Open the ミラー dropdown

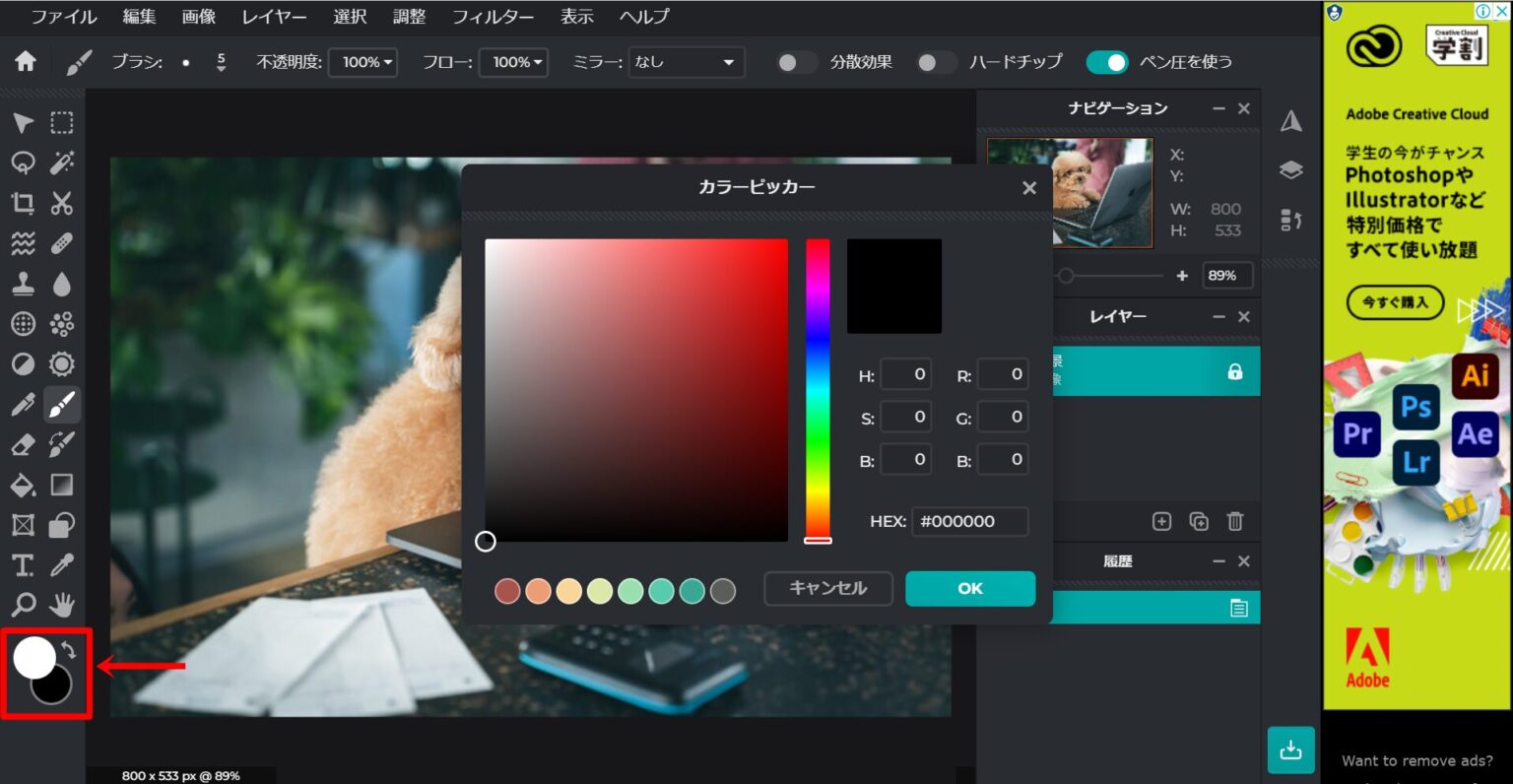coord(687,61)
